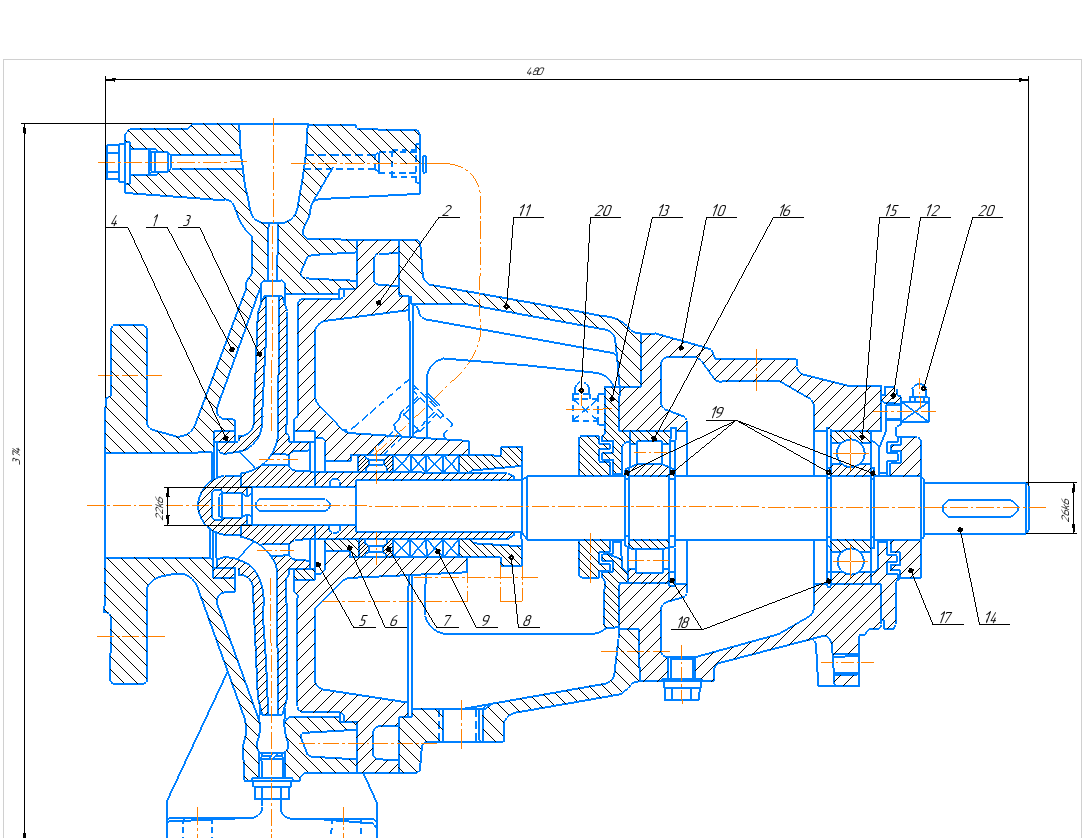The width and height of the screenshot is (1092, 838).
Task: Select callout number 18 below bearings
Action: [683, 621]
